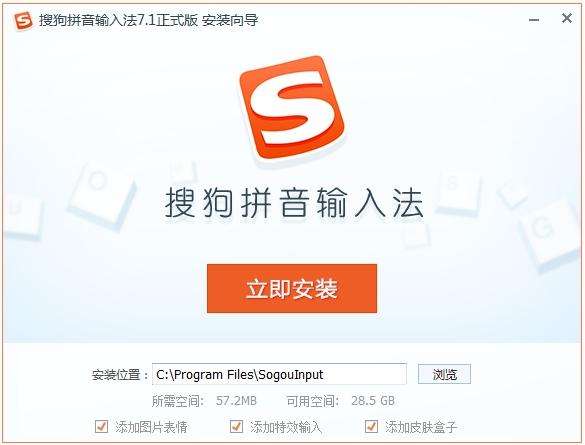This screenshot has width=585, height=445.
Task: Click the 可用空间 28.5 GB text
Action: coord(341,401)
